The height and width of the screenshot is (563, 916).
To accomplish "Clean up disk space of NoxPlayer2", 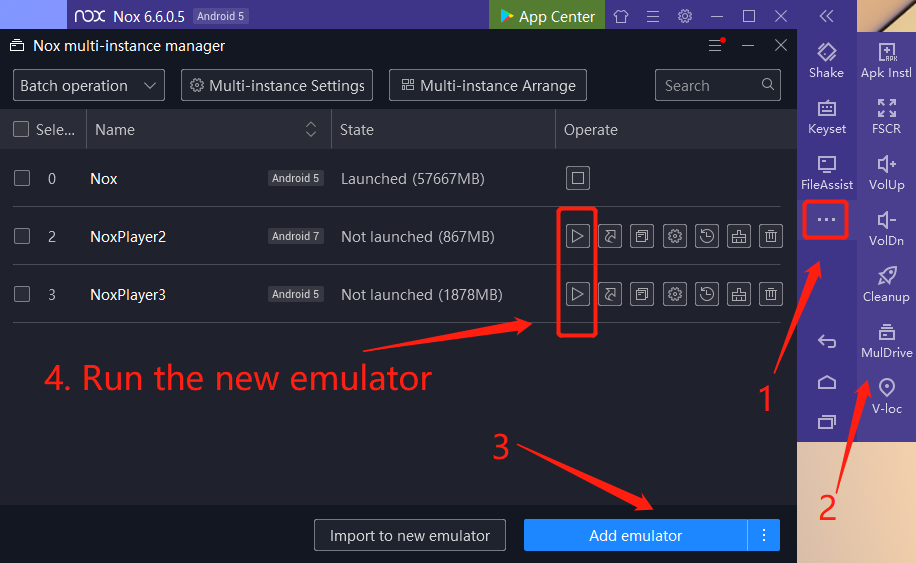I will pyautogui.click(x=739, y=236).
